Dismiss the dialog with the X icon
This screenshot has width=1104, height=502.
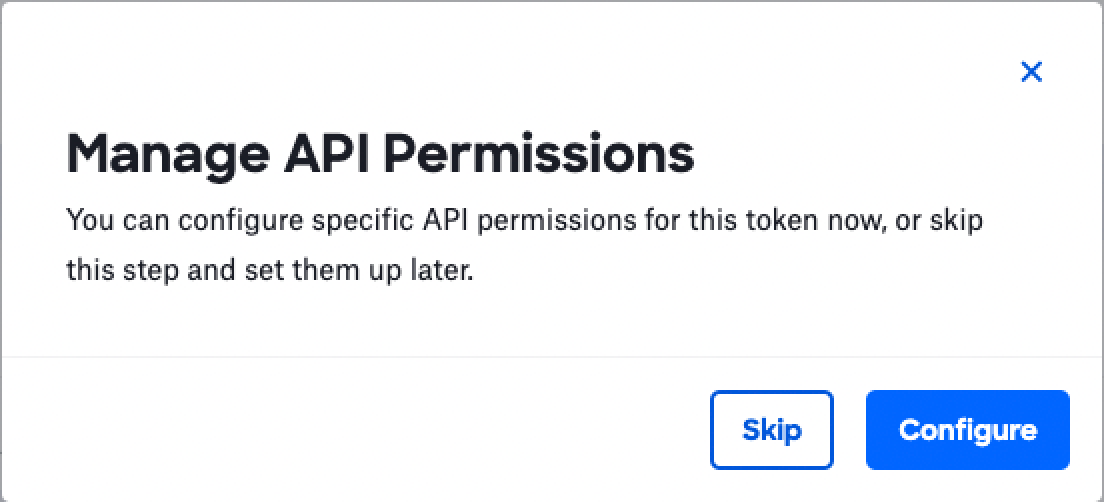pyautogui.click(x=1031, y=72)
